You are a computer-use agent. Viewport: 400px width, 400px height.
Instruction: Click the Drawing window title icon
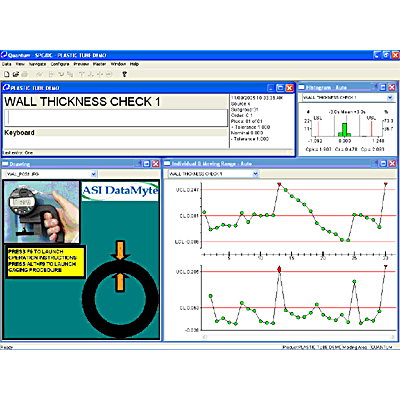[x=6, y=164]
